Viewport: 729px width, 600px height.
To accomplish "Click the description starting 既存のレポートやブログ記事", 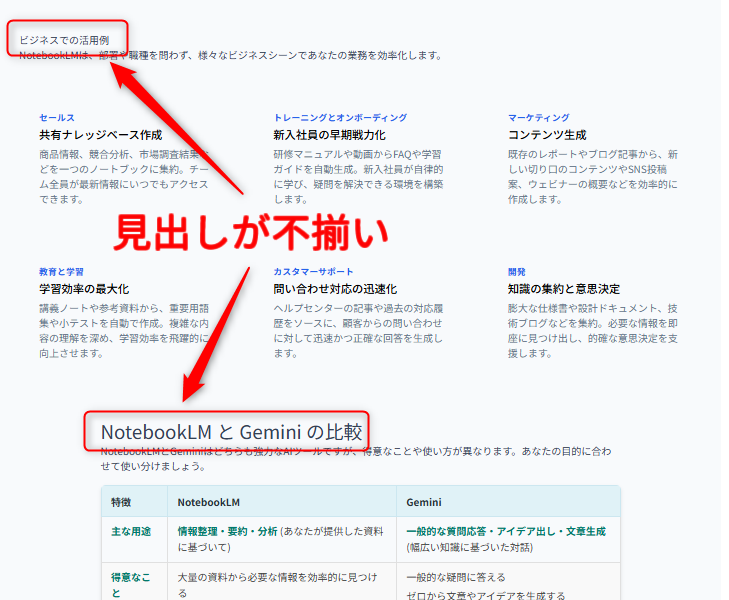I will point(593,177).
